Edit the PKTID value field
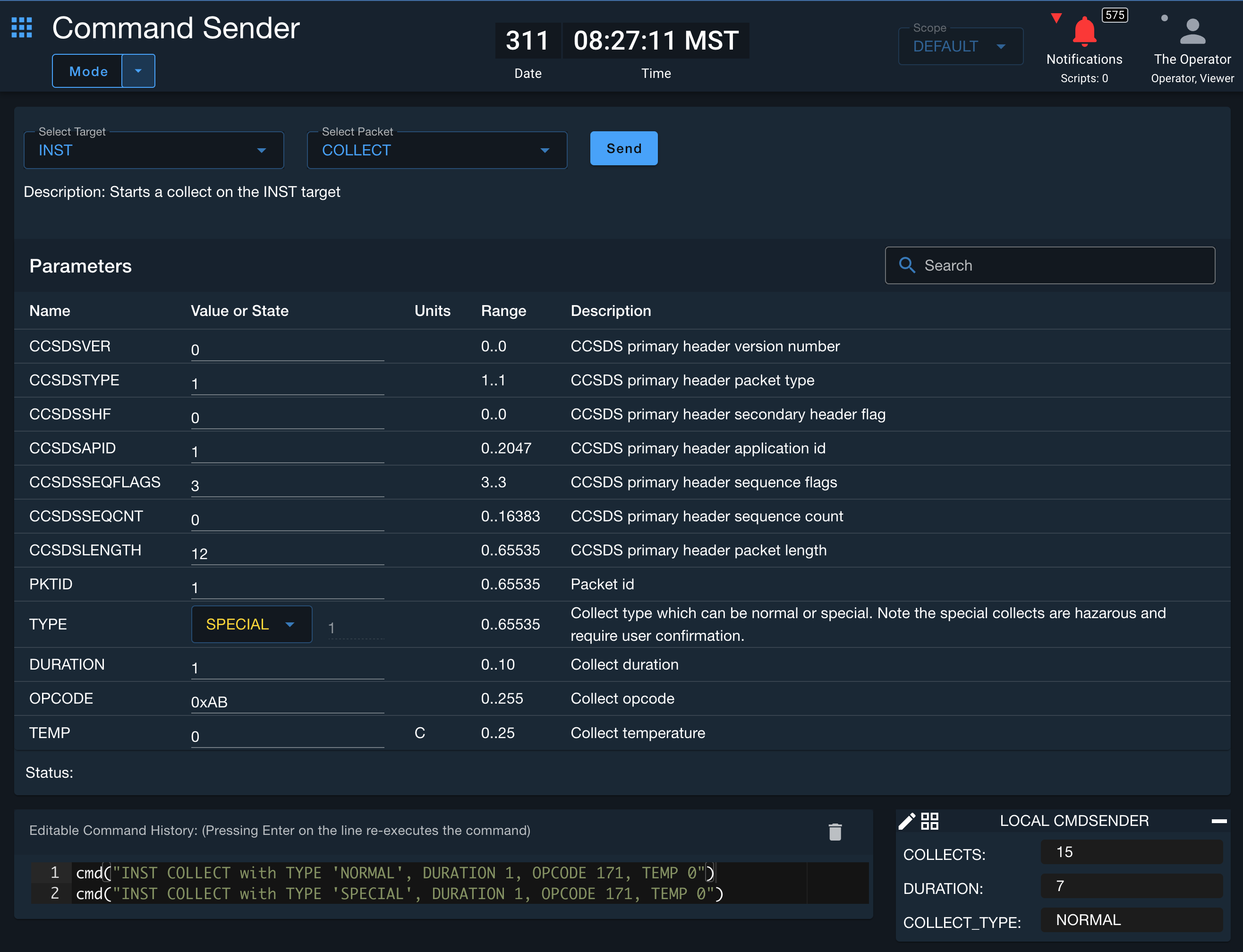The image size is (1243, 952). (287, 587)
